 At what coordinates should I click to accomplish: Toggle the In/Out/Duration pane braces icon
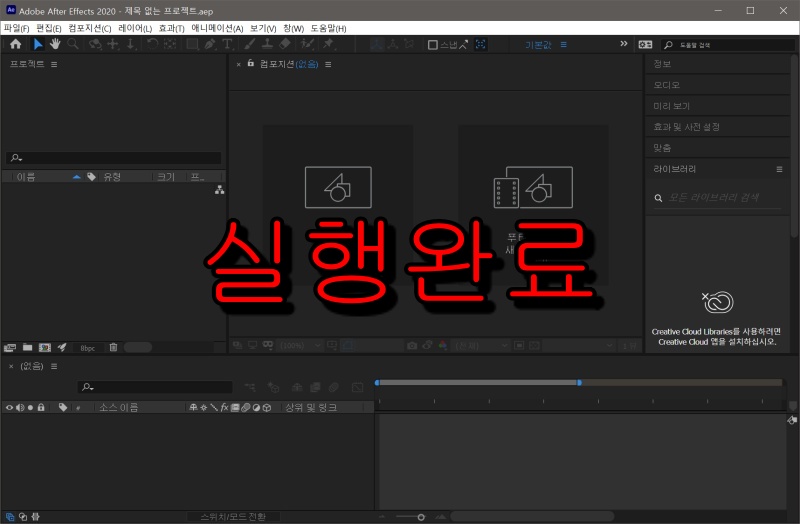click(35, 516)
